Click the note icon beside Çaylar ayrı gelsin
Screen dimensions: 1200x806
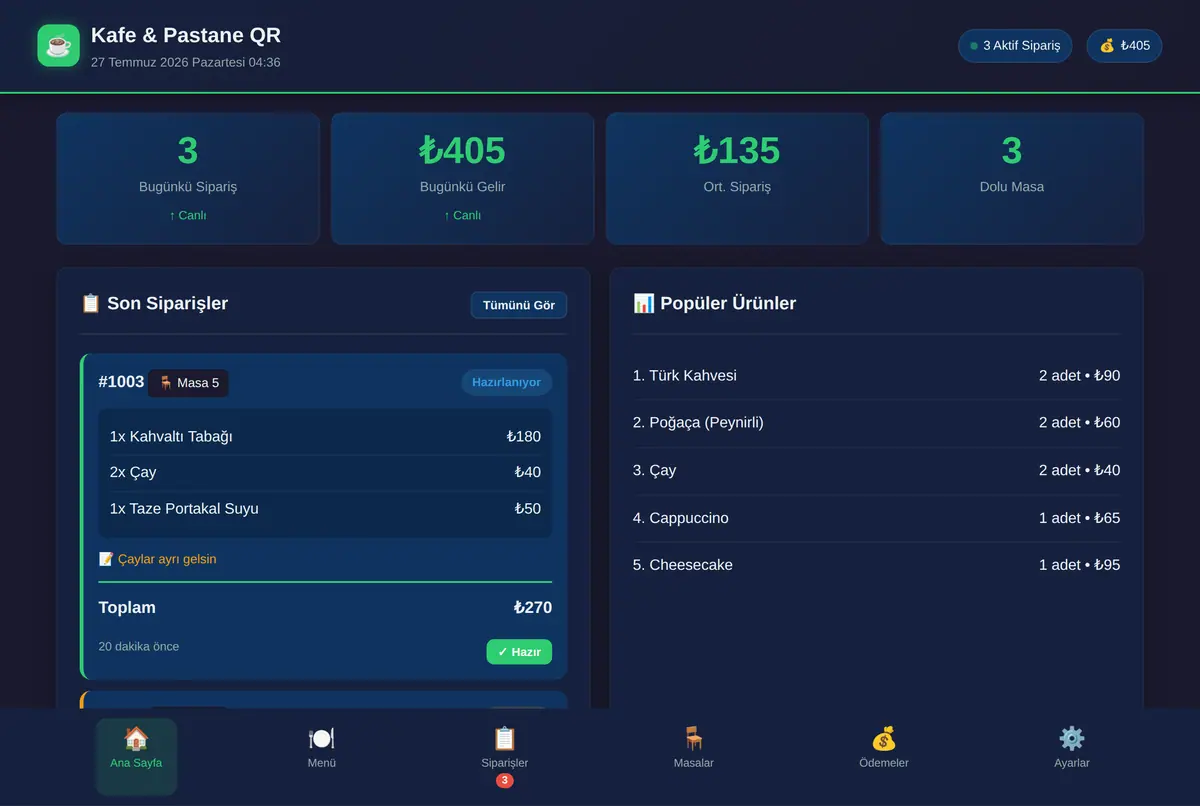click(x=106, y=559)
